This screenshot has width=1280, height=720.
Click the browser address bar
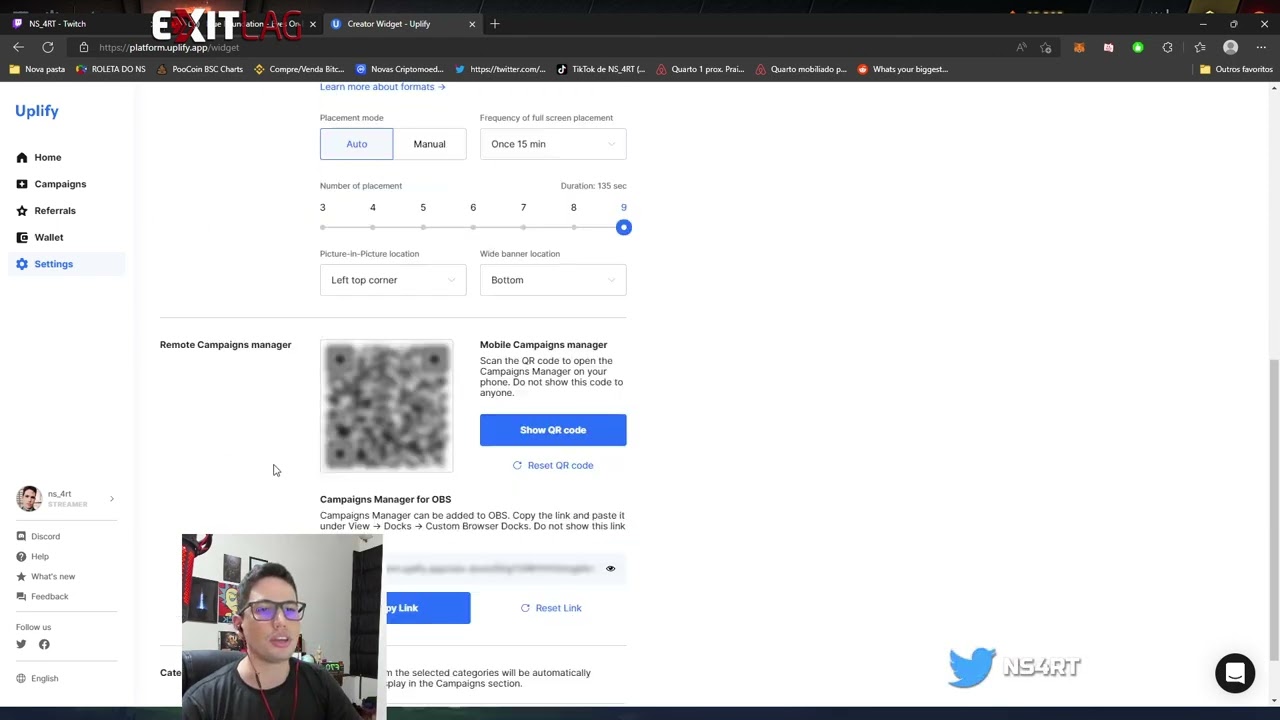[540, 47]
